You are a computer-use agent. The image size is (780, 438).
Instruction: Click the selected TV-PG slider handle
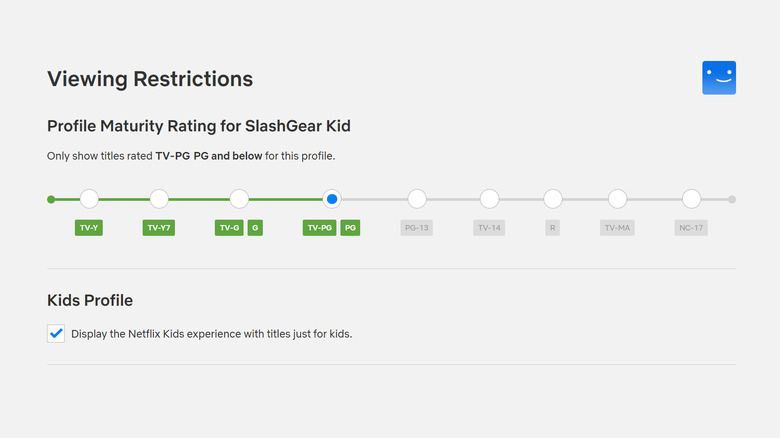332,199
